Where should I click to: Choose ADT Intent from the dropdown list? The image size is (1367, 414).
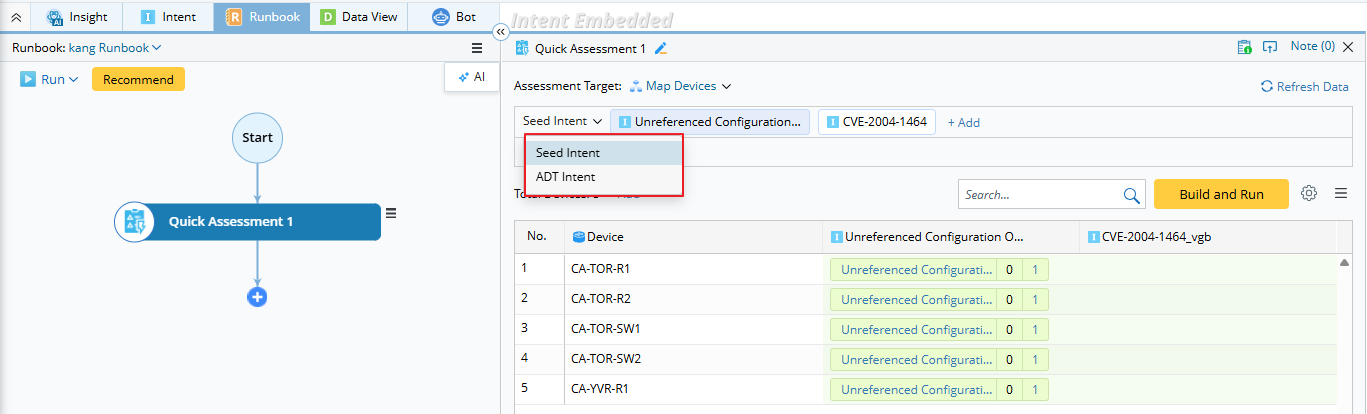566,177
